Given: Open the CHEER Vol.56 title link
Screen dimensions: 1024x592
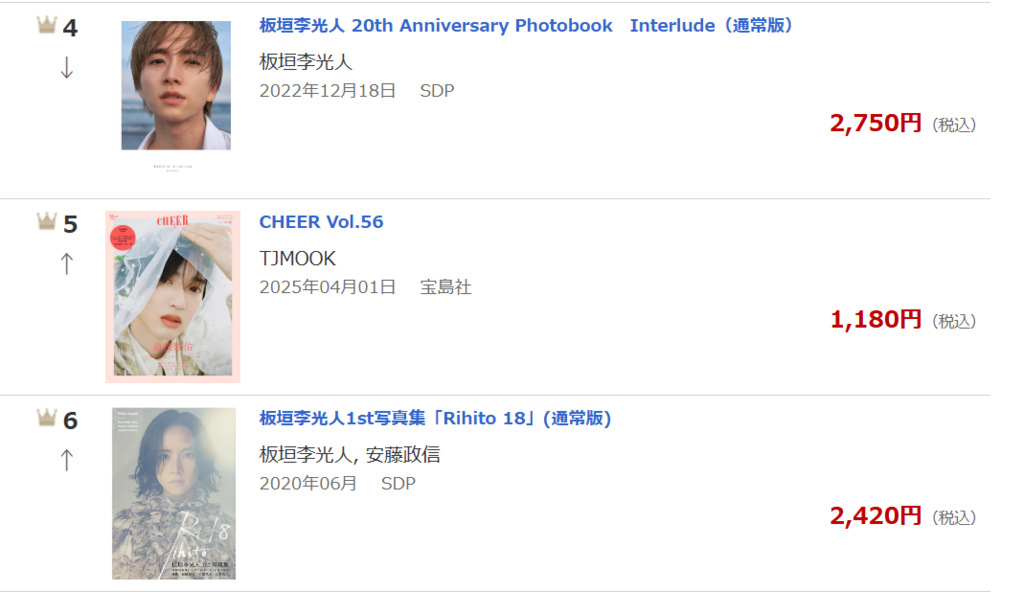Looking at the screenshot, I should coord(321,222).
